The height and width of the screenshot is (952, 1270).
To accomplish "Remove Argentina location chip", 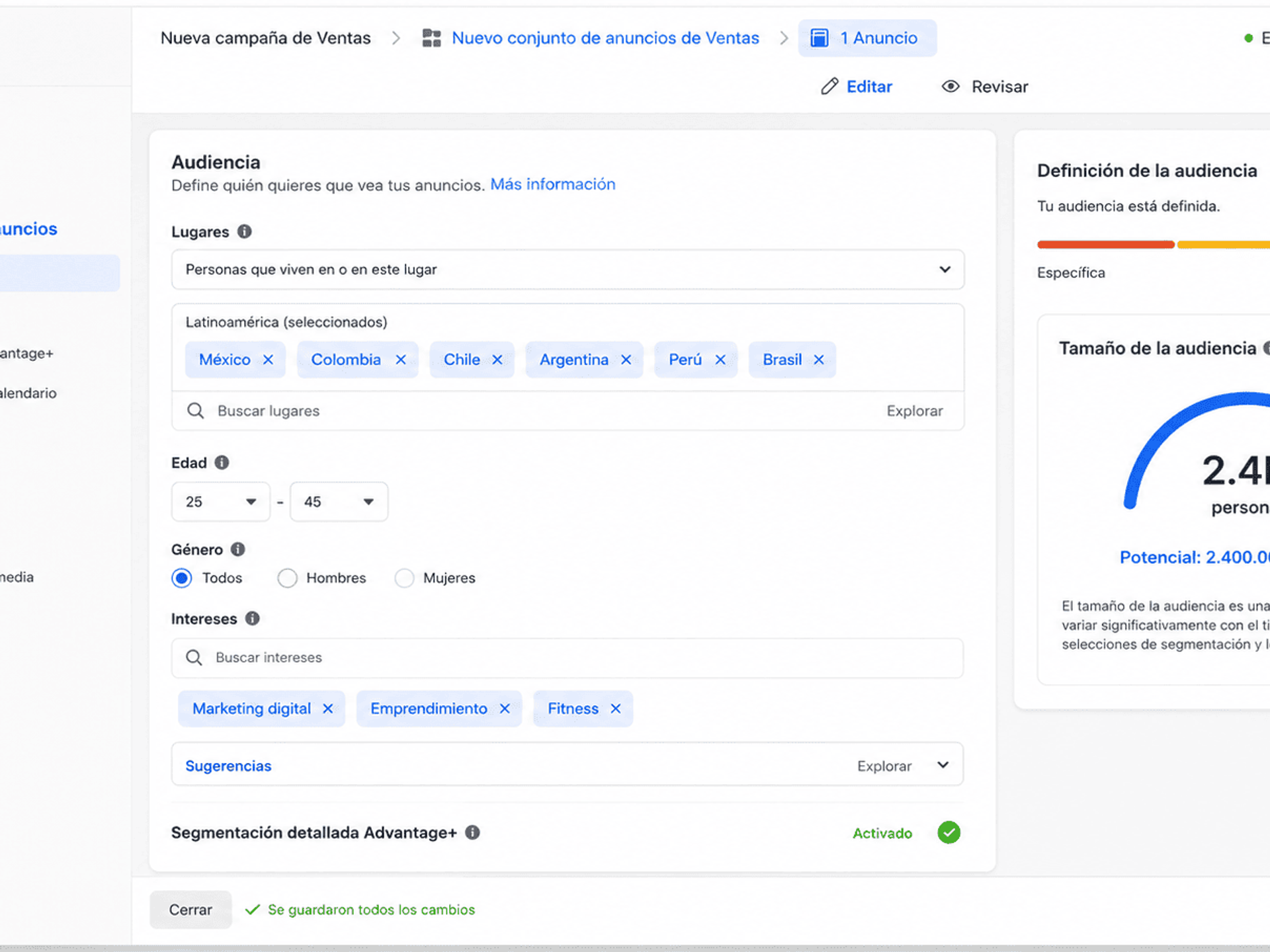I will click(626, 360).
